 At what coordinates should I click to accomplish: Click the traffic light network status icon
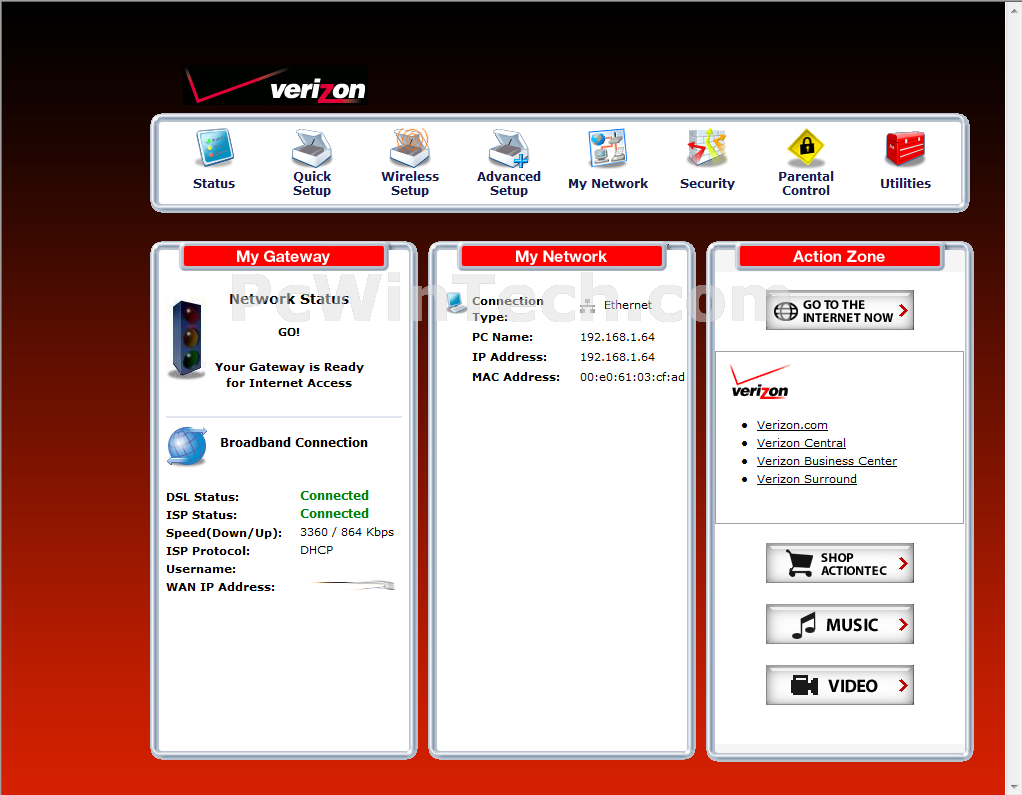pyautogui.click(x=186, y=339)
